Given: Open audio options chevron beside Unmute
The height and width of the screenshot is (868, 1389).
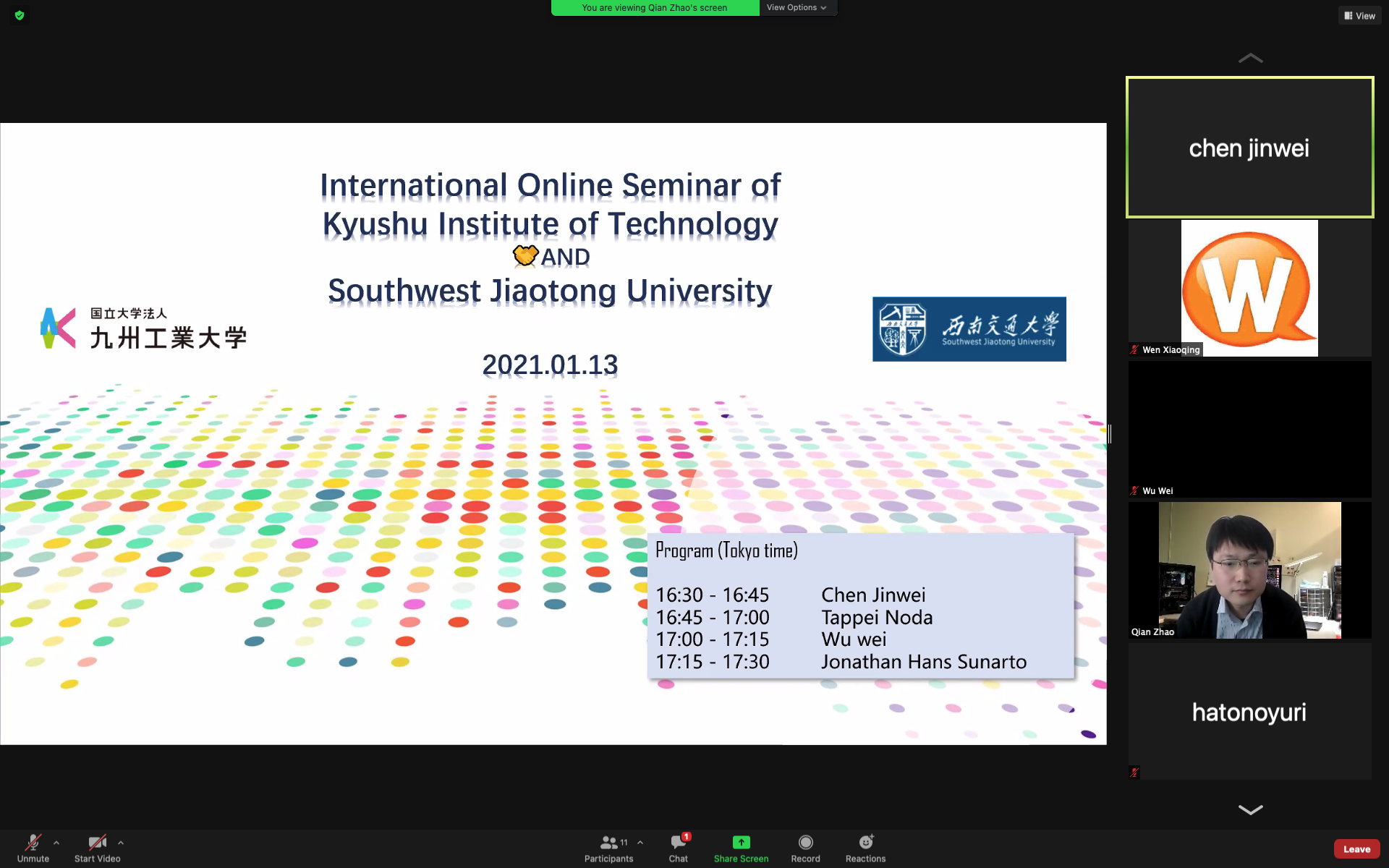Looking at the screenshot, I should tap(56, 843).
